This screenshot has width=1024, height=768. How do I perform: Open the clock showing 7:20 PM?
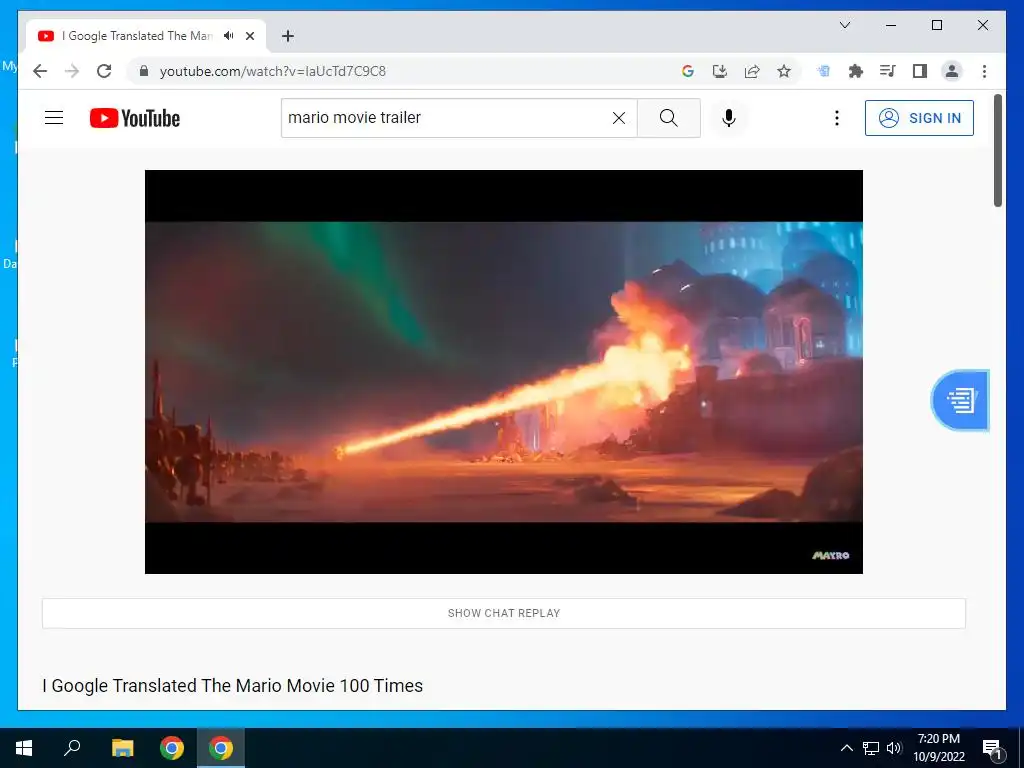point(938,748)
